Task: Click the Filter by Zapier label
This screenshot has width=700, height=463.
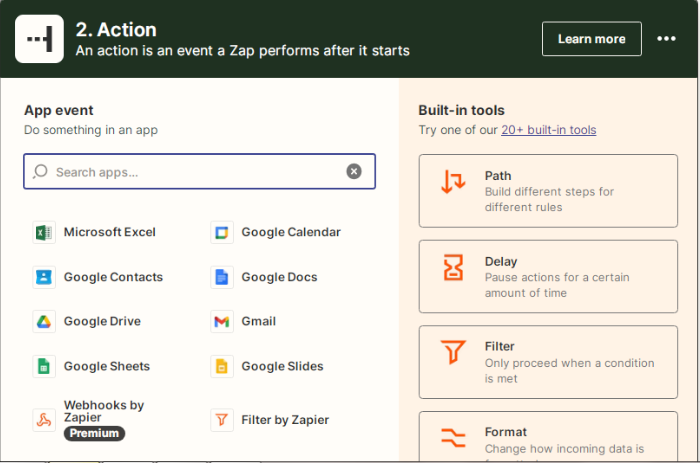Action: click(x=285, y=420)
